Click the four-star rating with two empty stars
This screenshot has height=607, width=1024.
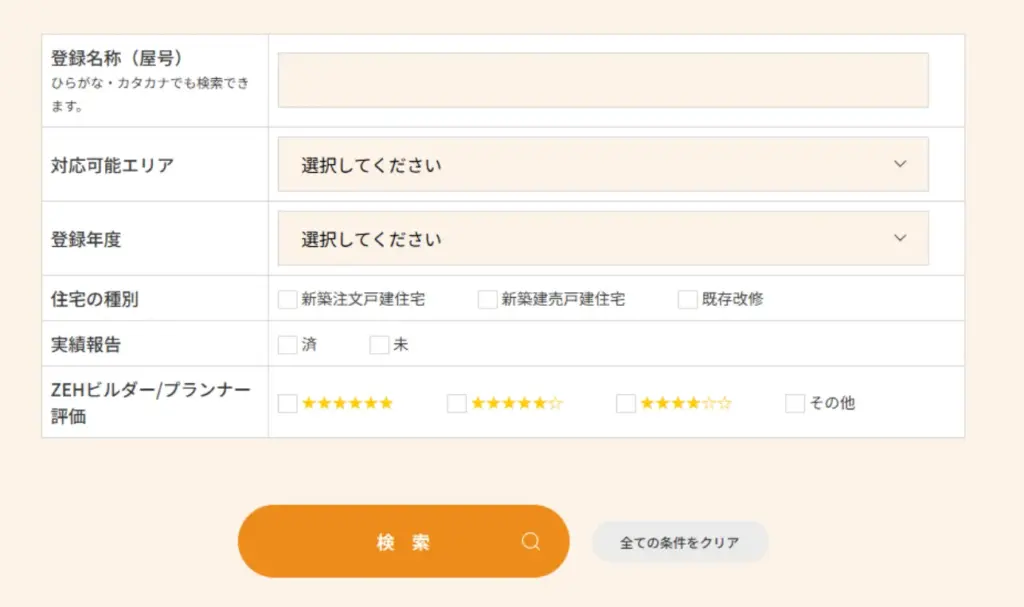click(686, 402)
